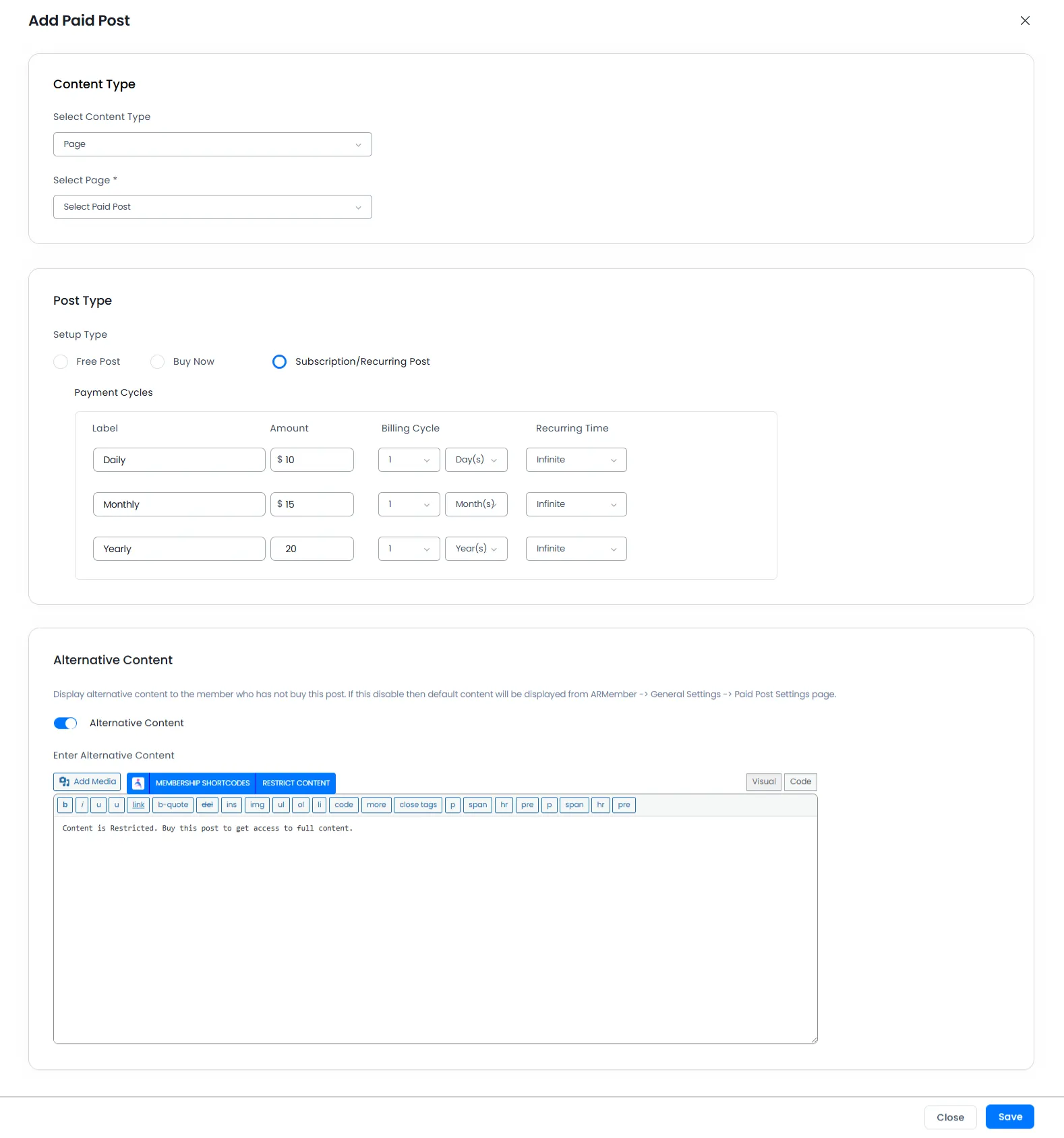Open the Monthly billing cycle number dropdown
Image resolution: width=1064 pixels, height=1138 pixels.
(x=409, y=504)
